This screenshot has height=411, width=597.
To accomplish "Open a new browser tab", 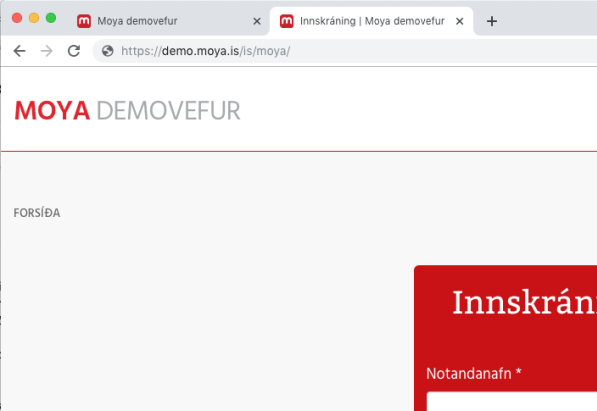I will coord(492,21).
